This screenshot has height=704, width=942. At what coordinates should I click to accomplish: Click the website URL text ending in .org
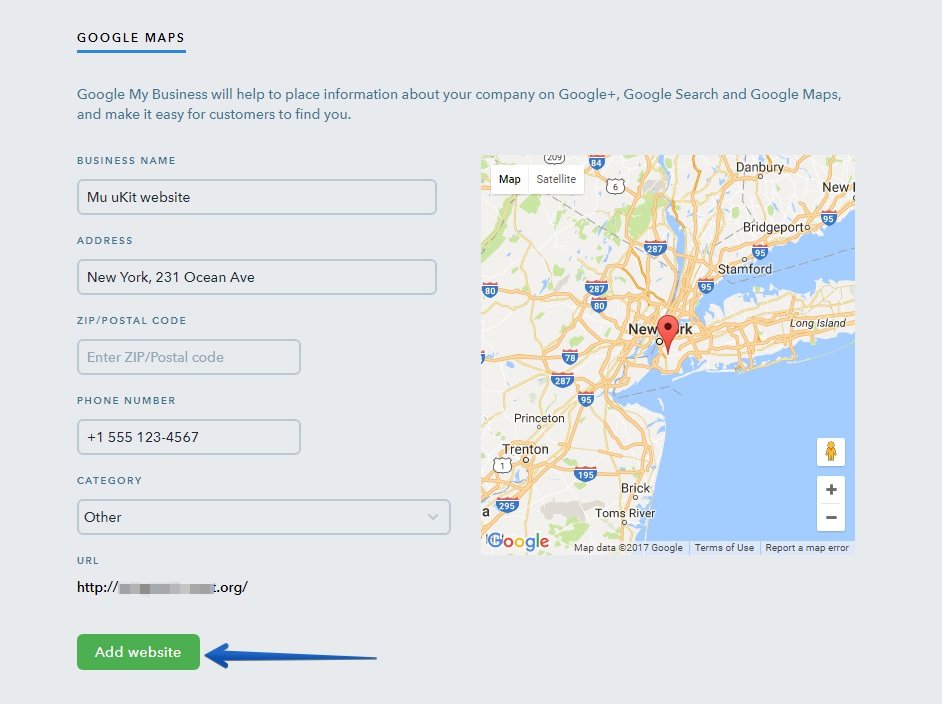point(162,587)
